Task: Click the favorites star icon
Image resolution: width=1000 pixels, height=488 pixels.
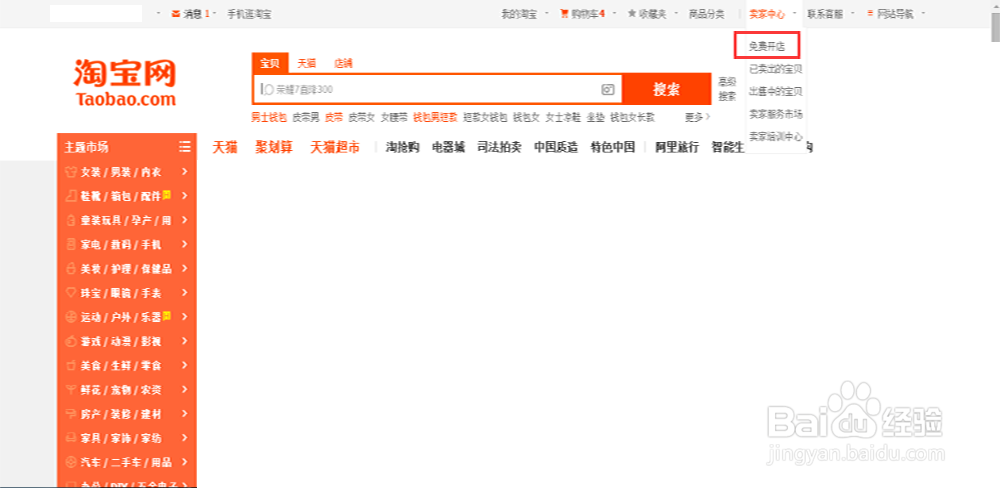Action: point(632,13)
